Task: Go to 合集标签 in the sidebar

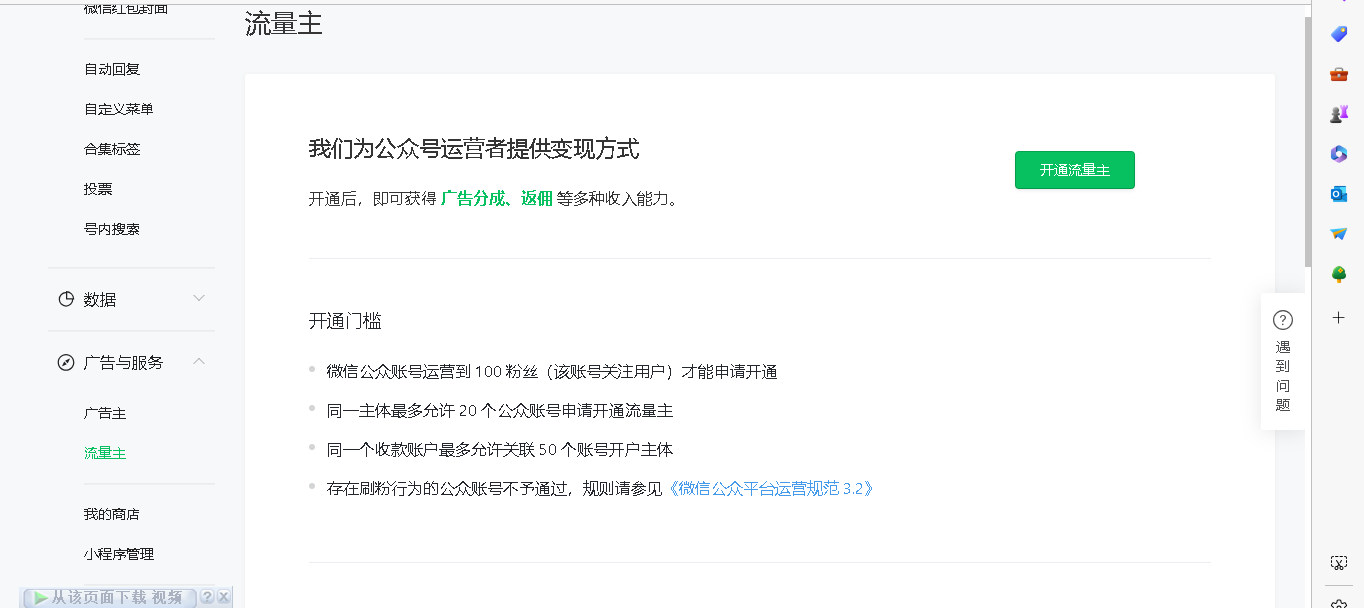Action: pyautogui.click(x=112, y=149)
